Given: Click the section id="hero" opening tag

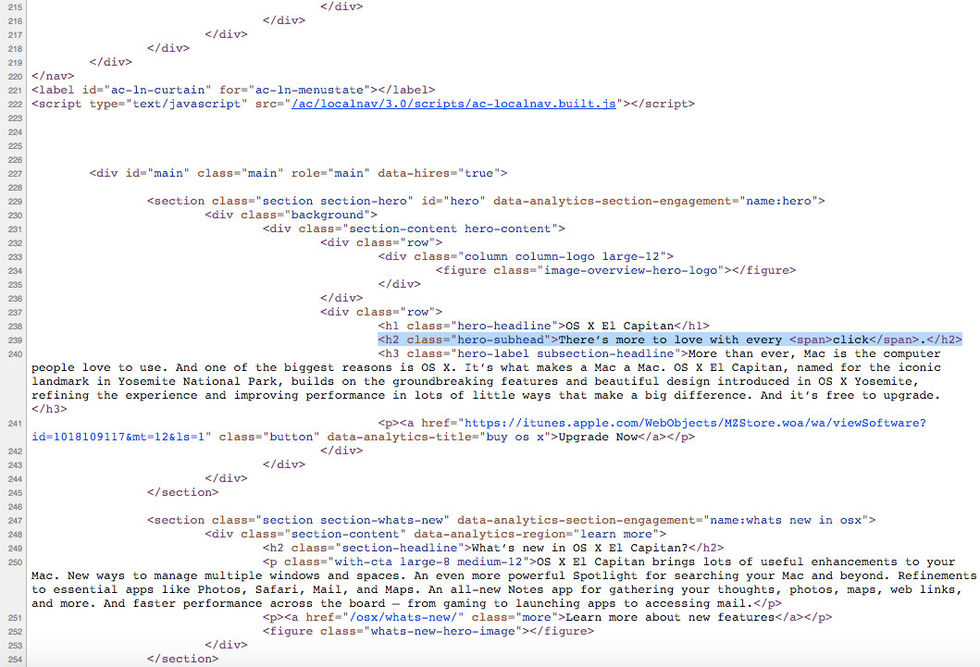Looking at the screenshot, I should point(485,201).
